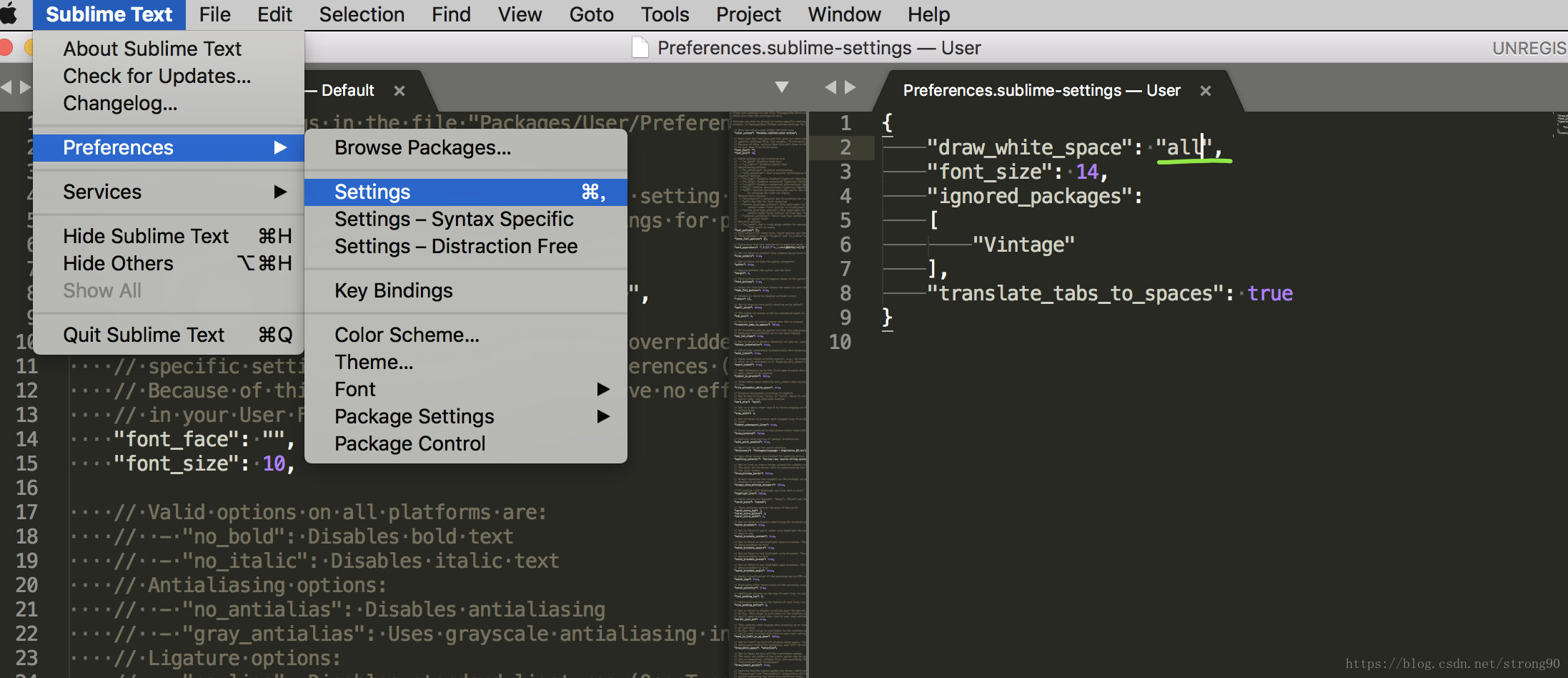Image resolution: width=1568 pixels, height=678 pixels.
Task: Select Package Control
Action: 466,443
